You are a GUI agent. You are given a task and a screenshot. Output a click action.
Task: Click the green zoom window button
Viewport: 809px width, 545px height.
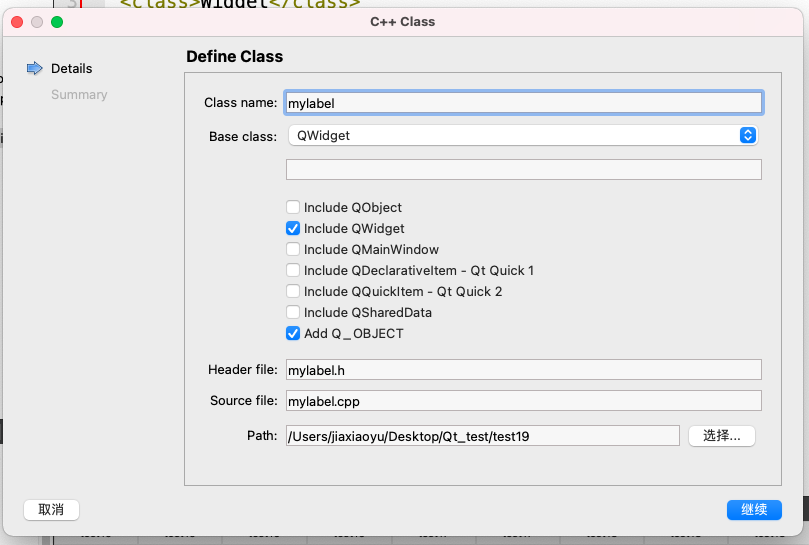tap(57, 22)
